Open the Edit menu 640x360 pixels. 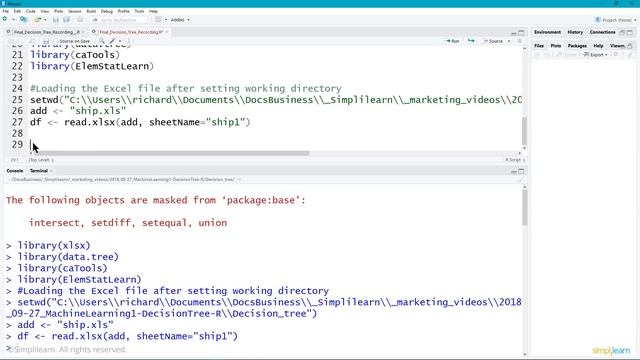[17, 11]
